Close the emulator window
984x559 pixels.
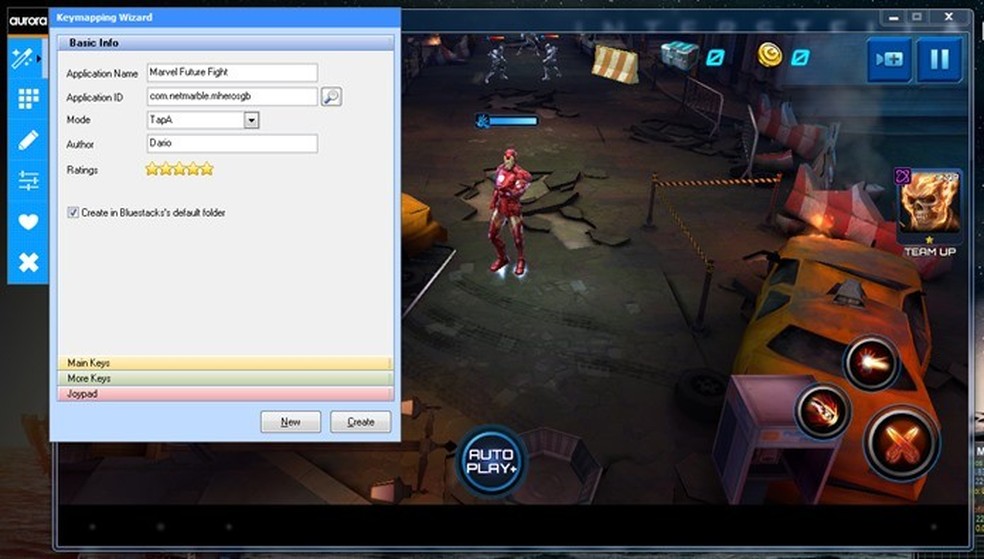pyautogui.click(x=949, y=18)
